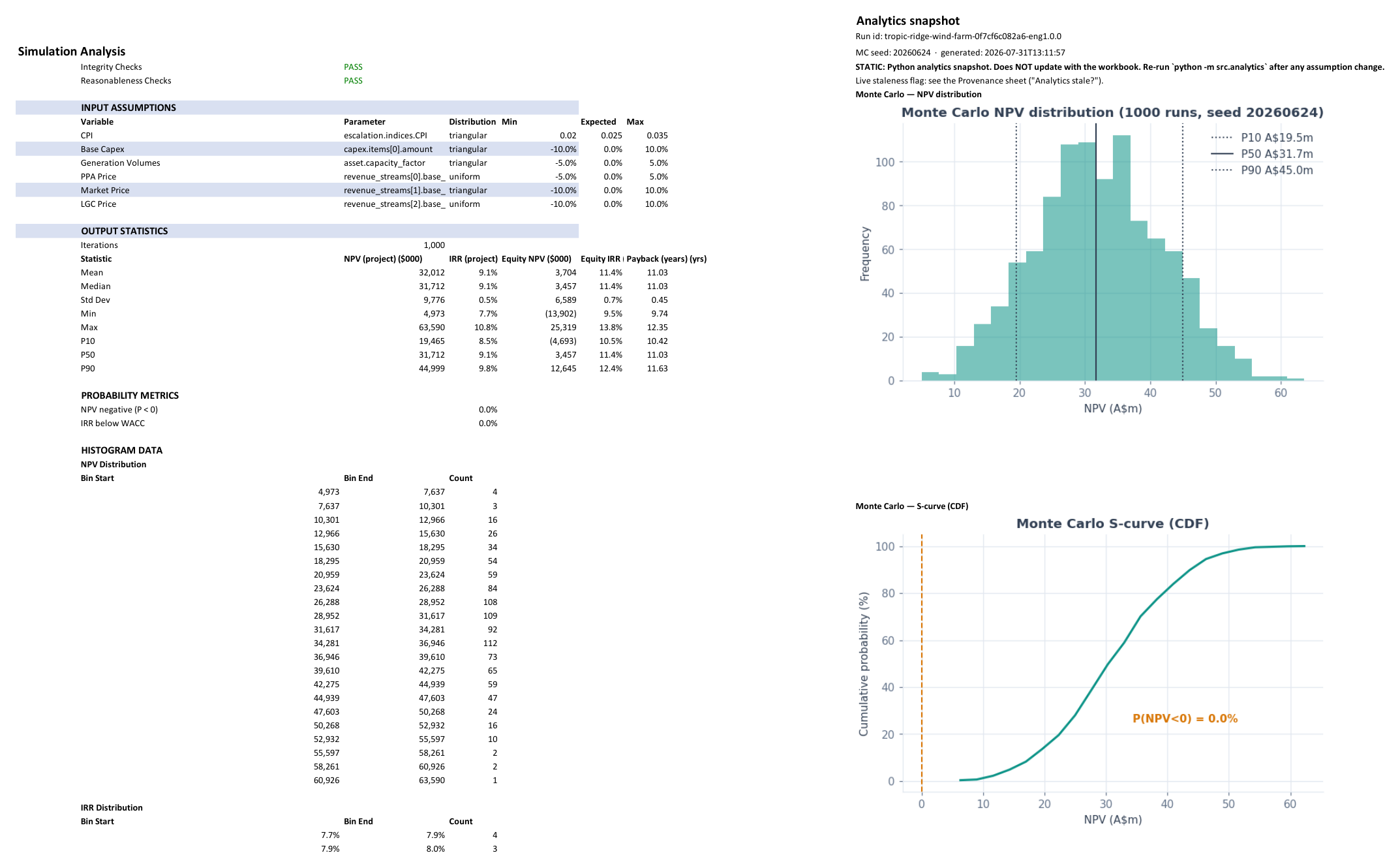Click the asset.capacity_factor parameter cell
1400x868 pixels.
(384, 163)
